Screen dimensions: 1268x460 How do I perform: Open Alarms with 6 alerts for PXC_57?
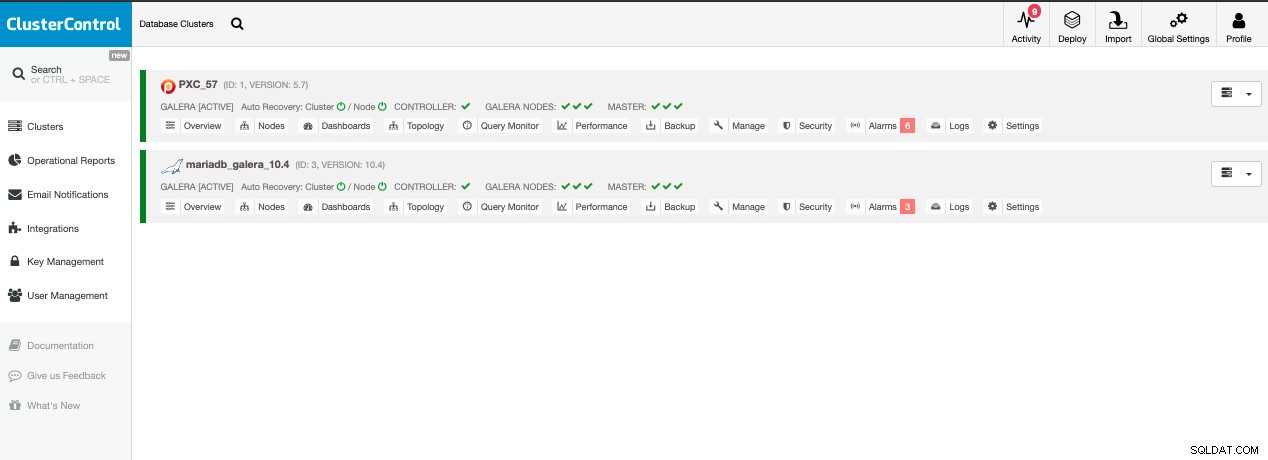pyautogui.click(x=881, y=126)
